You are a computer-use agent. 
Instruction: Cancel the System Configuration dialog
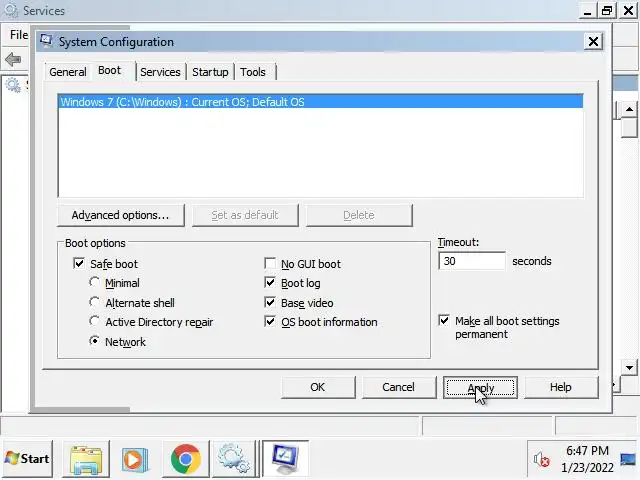pos(398,387)
